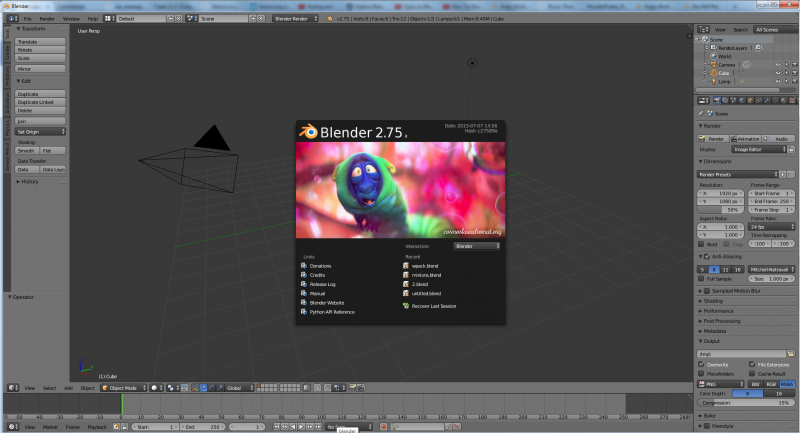Adjust the resolution 50% scale slider

[x=720, y=210]
